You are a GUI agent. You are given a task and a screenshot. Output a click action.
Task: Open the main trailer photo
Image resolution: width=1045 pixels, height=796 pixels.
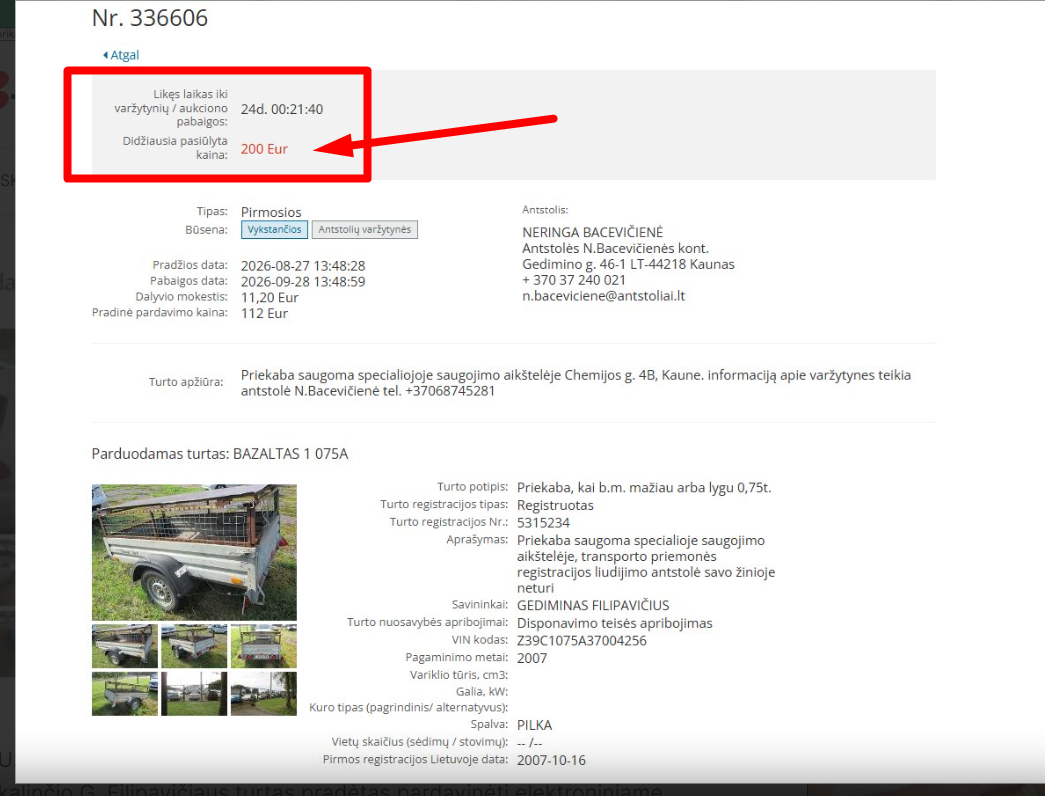click(194, 553)
